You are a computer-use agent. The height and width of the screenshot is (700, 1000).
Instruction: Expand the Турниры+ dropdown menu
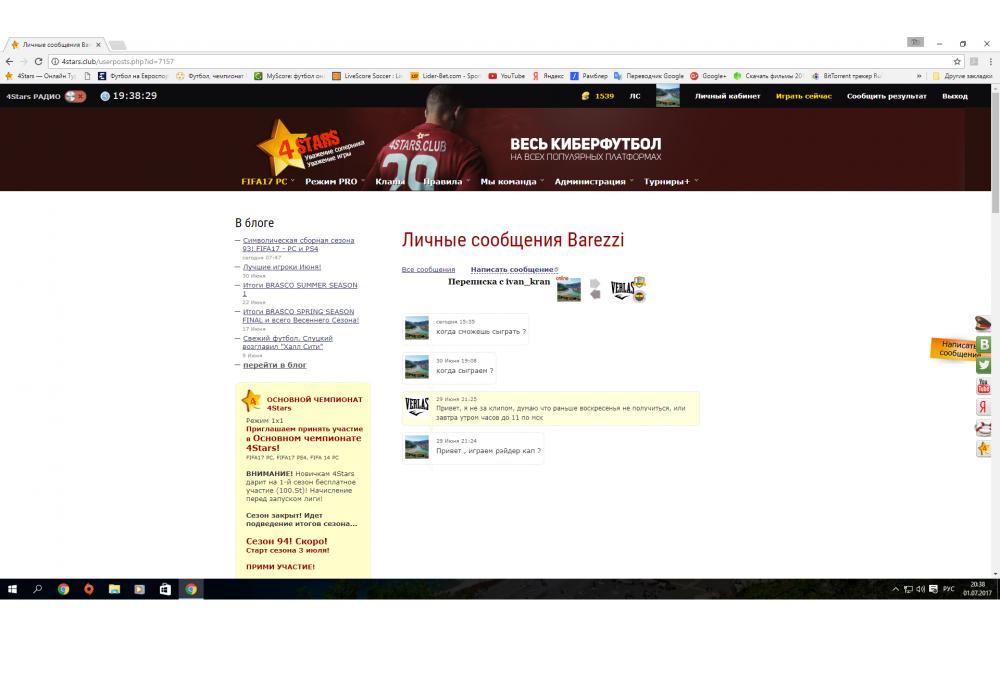pyautogui.click(x=670, y=182)
